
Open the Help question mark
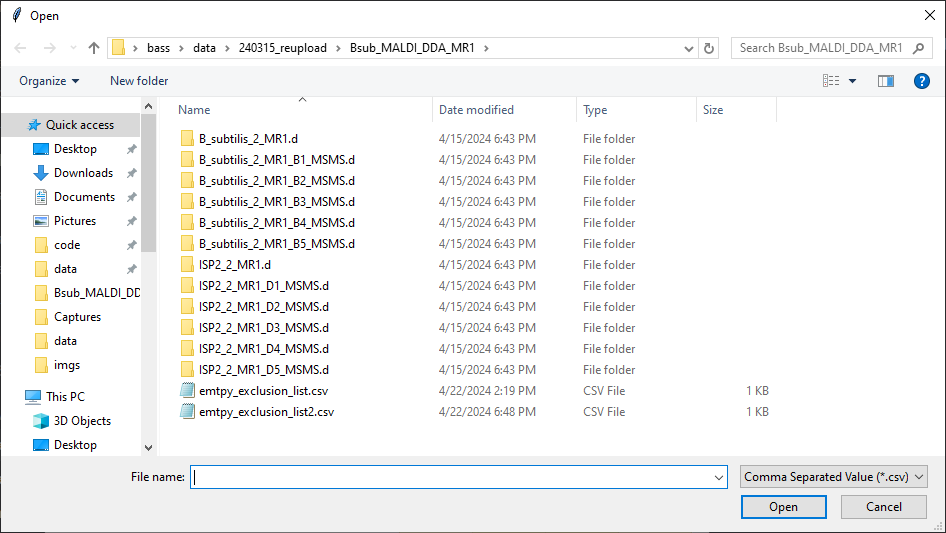click(x=921, y=81)
